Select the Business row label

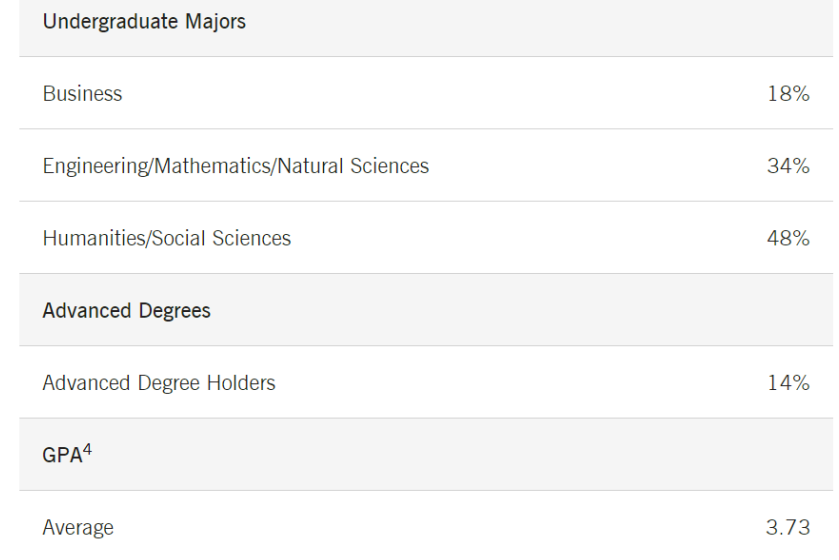click(82, 94)
